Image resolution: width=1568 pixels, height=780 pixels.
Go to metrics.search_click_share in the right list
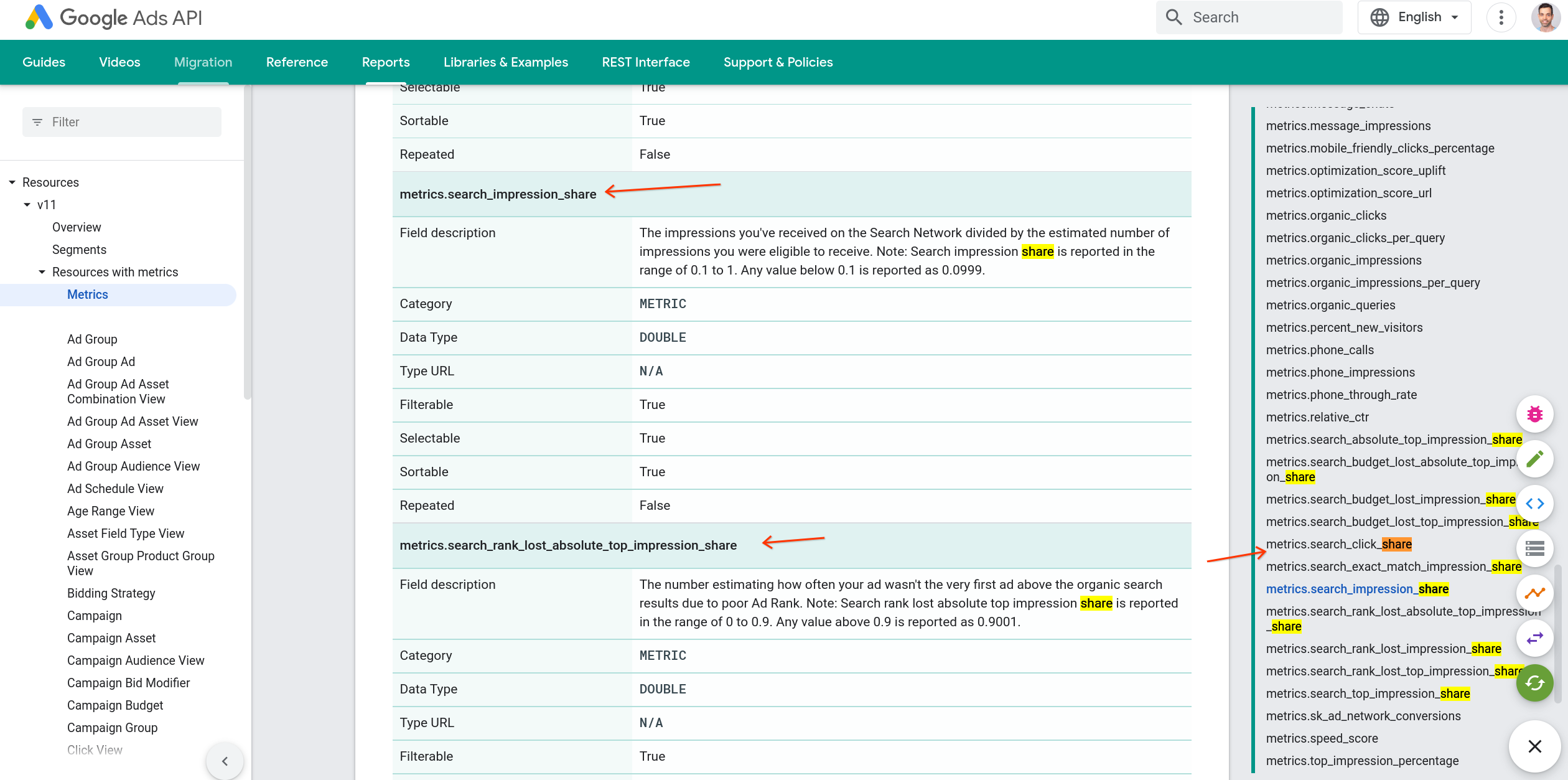coord(1338,544)
